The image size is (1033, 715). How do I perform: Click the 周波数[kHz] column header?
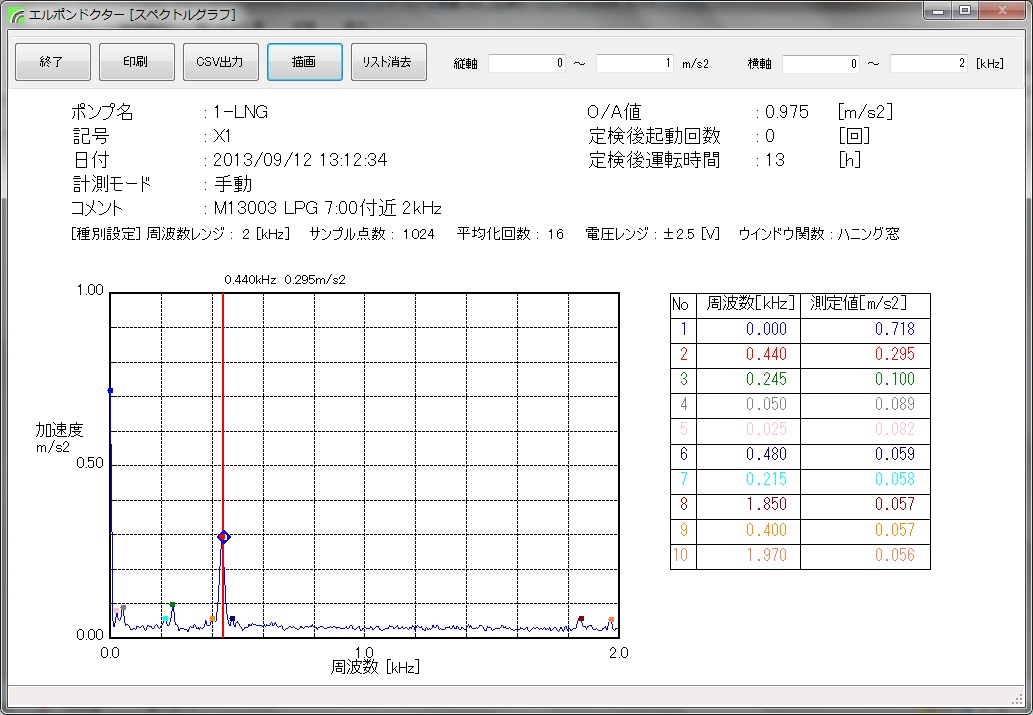[747, 304]
